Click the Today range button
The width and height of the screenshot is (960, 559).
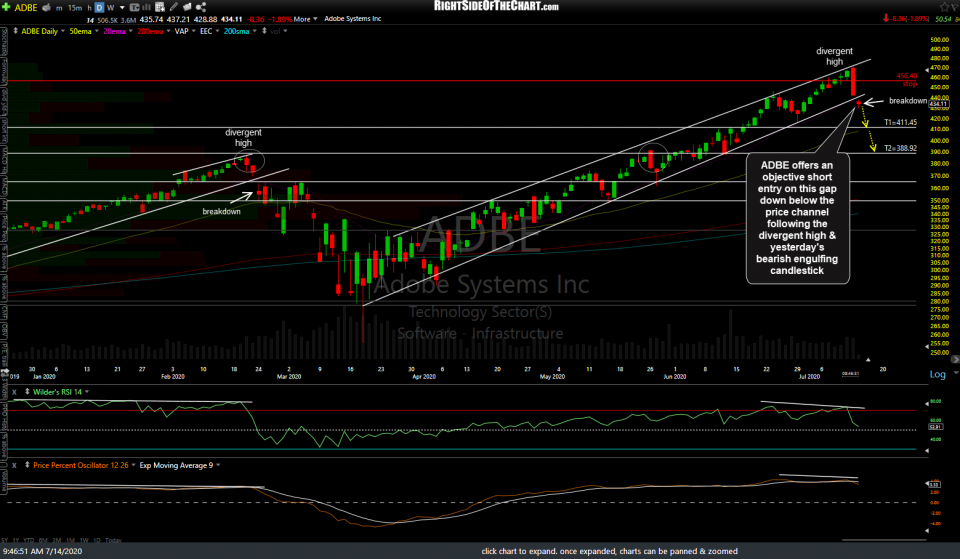113,541
